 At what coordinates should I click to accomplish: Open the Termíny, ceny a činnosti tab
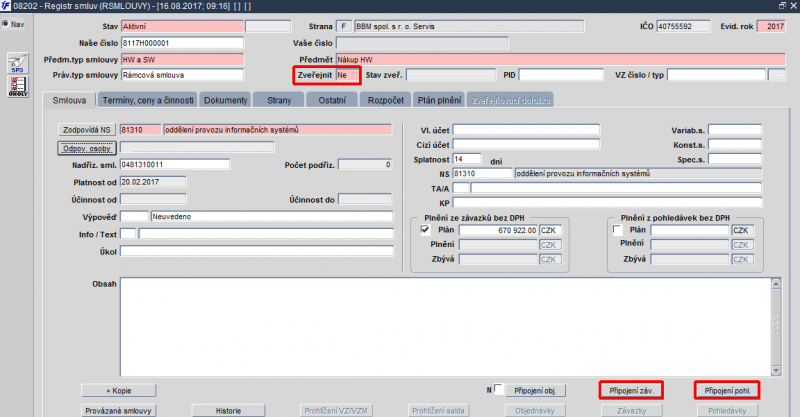[x=148, y=100]
